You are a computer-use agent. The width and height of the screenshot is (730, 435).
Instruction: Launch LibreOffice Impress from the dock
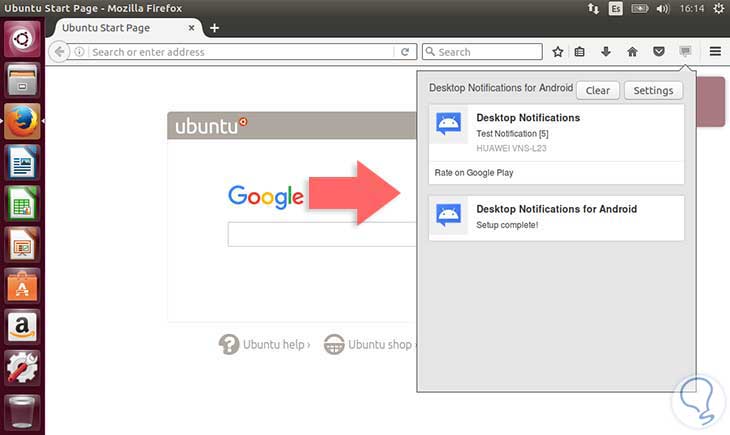pos(22,245)
